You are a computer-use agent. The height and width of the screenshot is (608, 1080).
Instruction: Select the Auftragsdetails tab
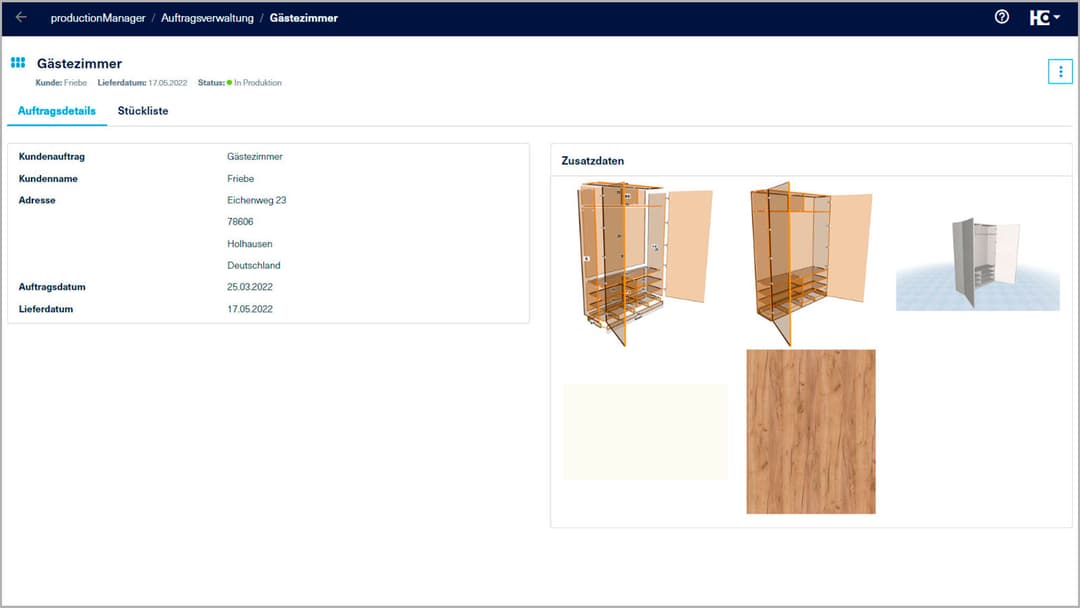pyautogui.click(x=56, y=111)
